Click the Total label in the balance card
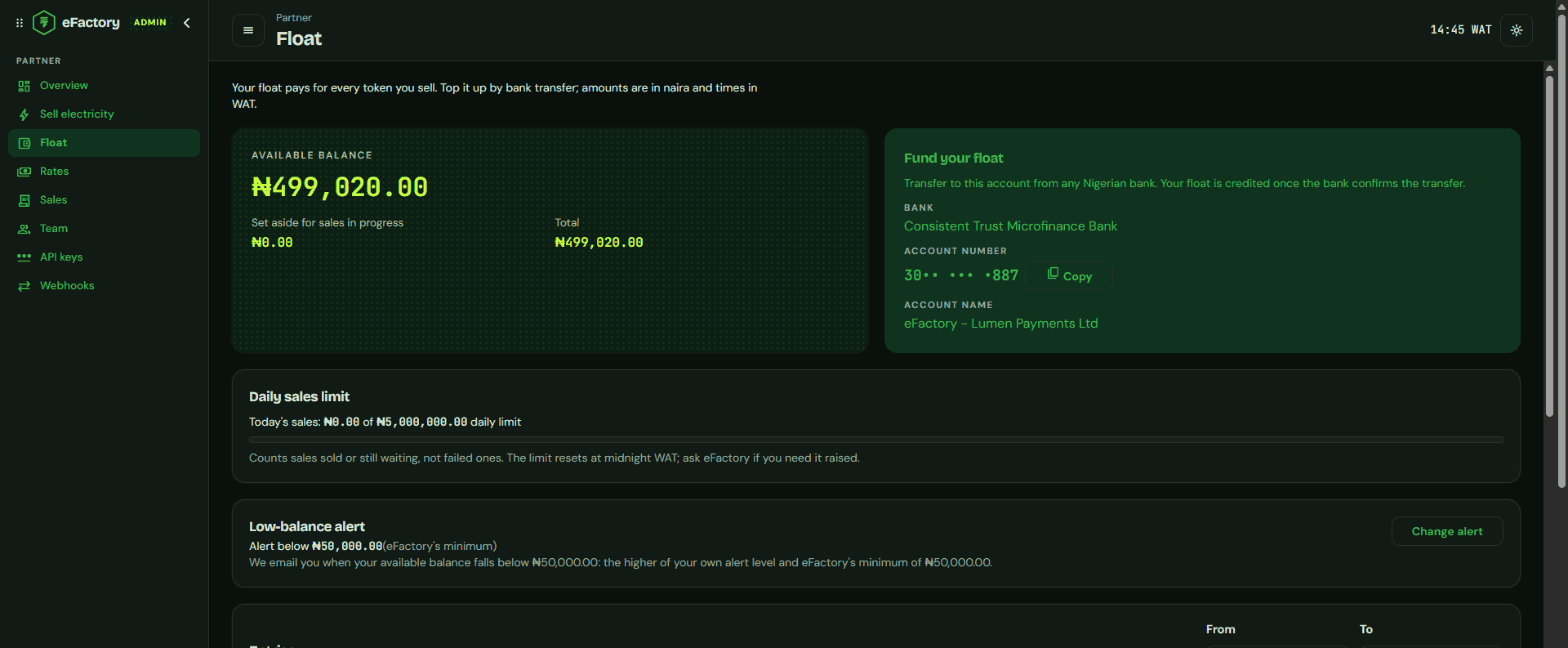 click(567, 222)
